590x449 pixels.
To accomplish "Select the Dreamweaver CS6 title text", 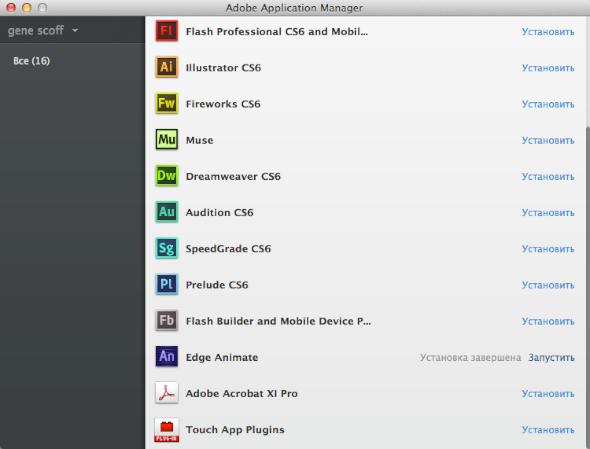I will 233,177.
